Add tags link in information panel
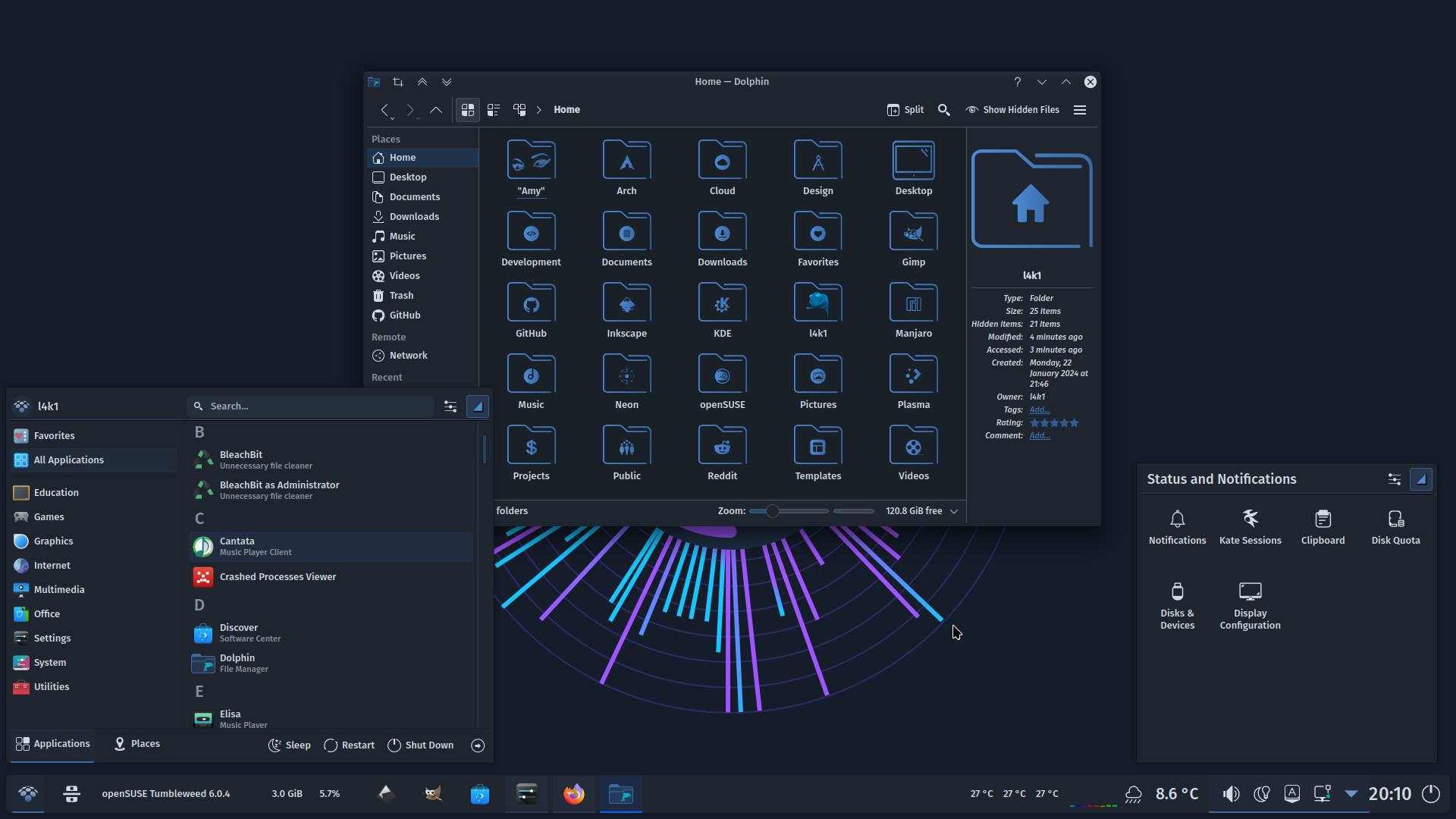The width and height of the screenshot is (1456, 819). 1039,410
